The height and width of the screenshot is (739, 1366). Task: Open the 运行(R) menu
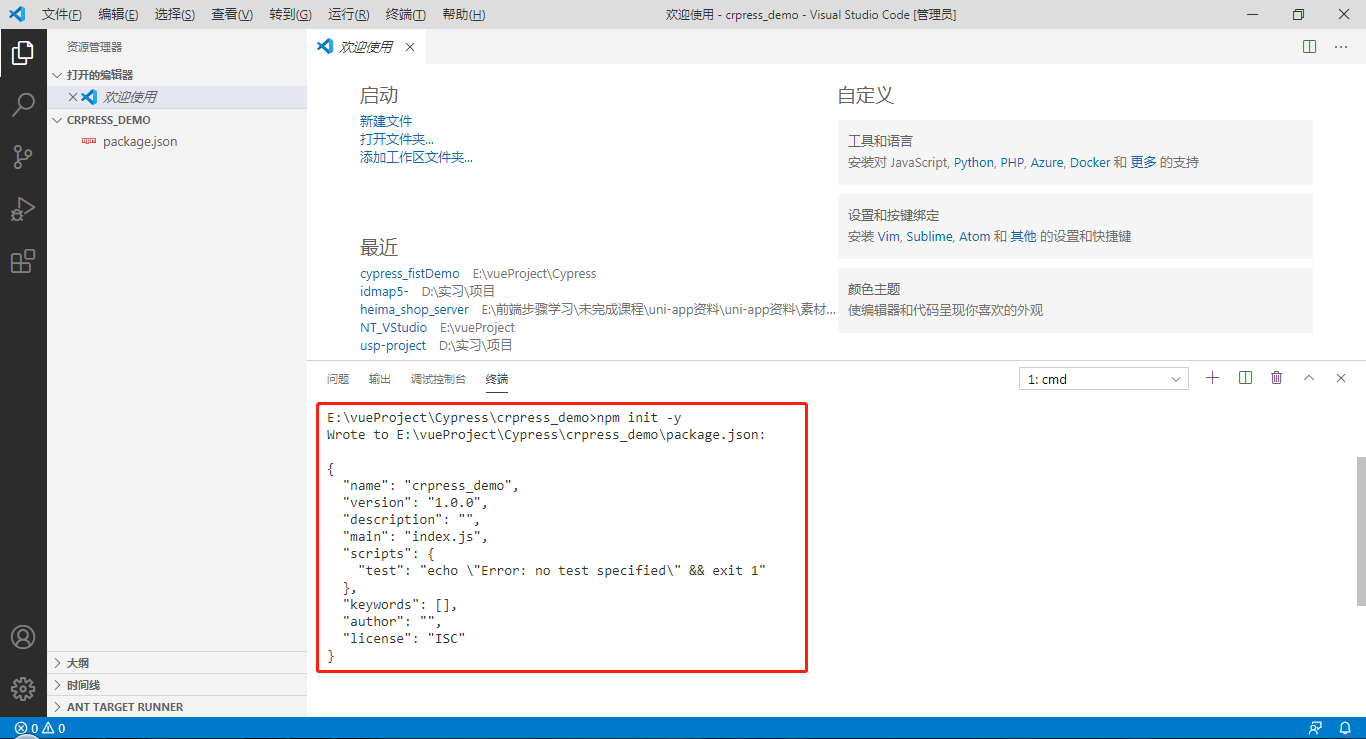pos(348,14)
